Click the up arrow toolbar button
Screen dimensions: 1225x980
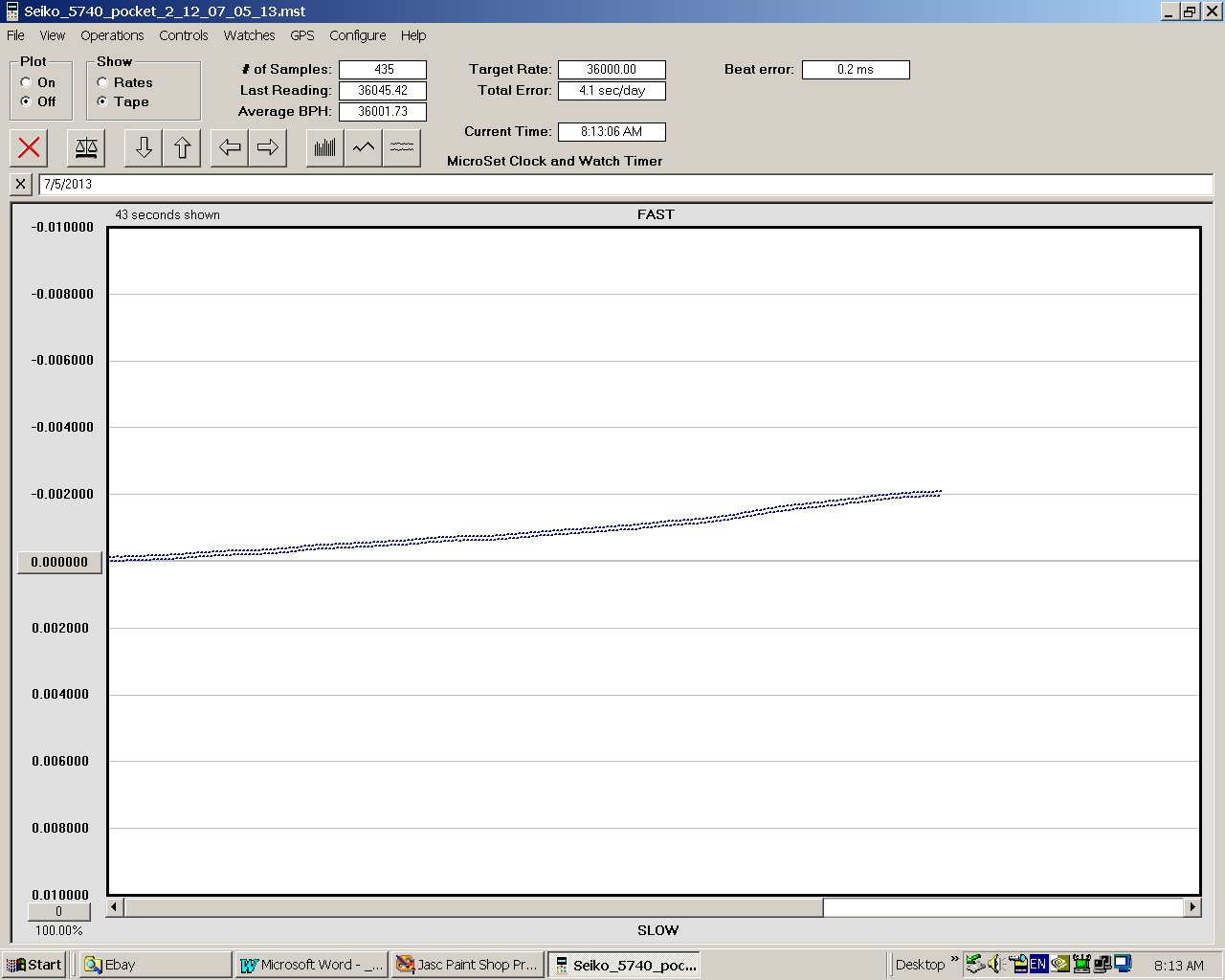[x=182, y=147]
